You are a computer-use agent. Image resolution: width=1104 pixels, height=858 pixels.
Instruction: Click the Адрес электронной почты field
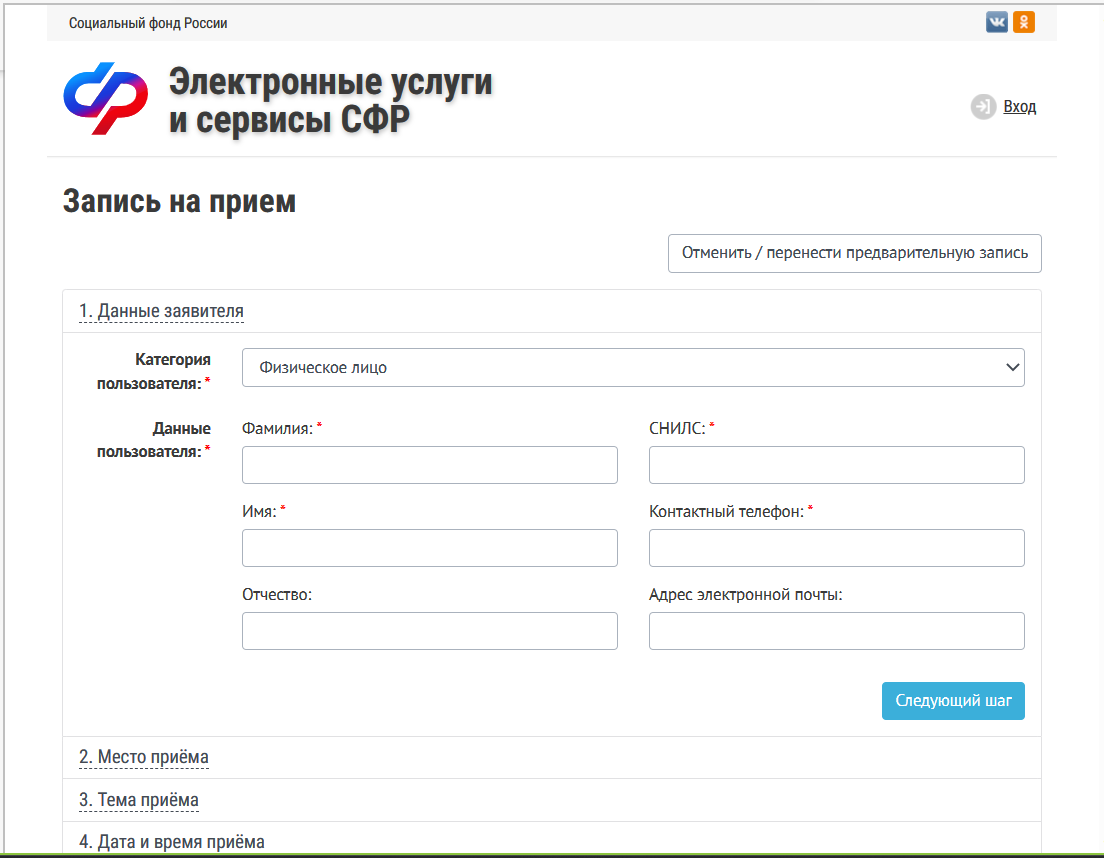[836, 630]
